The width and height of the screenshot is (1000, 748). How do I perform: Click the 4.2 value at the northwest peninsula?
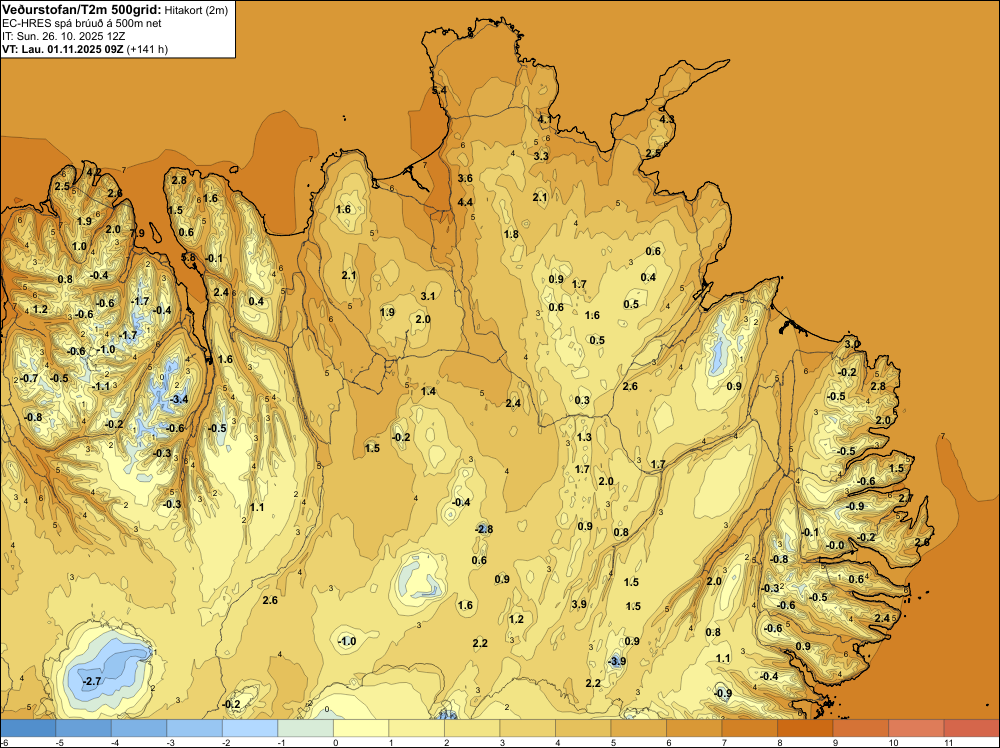(93, 172)
